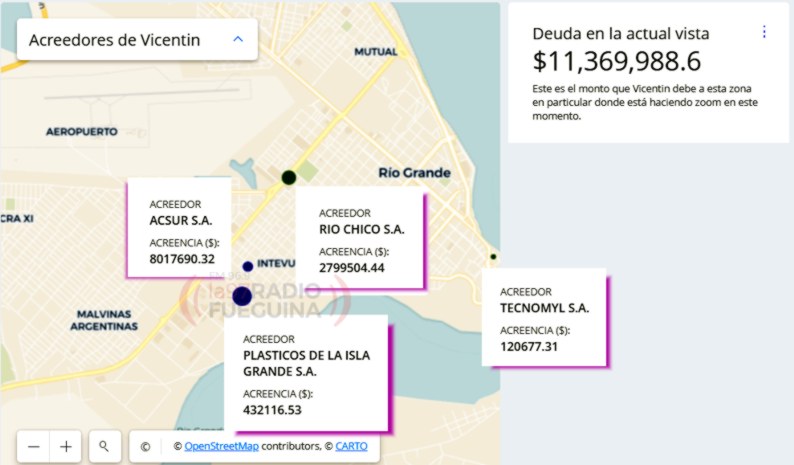Image resolution: width=794 pixels, height=465 pixels.
Task: Click the AEROPUERTO map label
Action: [x=82, y=132]
